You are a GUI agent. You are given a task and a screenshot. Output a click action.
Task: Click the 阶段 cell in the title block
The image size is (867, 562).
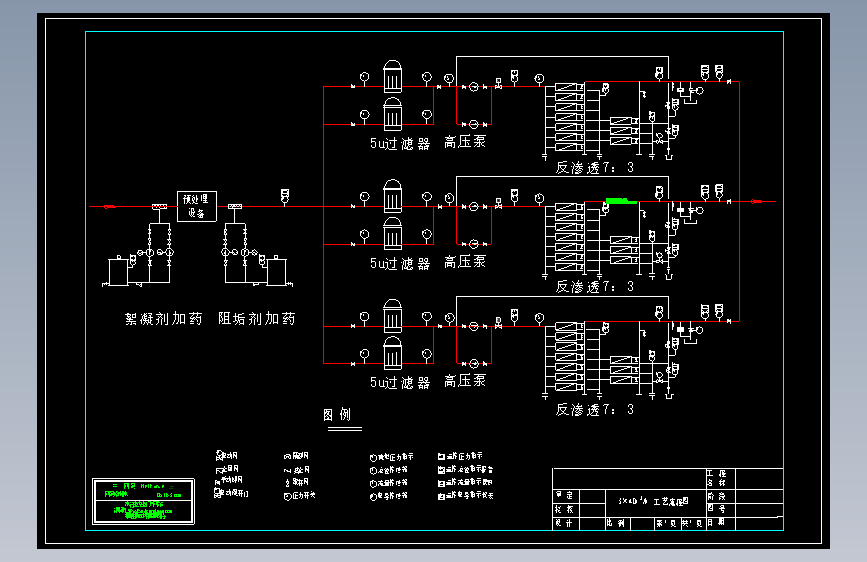click(x=720, y=496)
